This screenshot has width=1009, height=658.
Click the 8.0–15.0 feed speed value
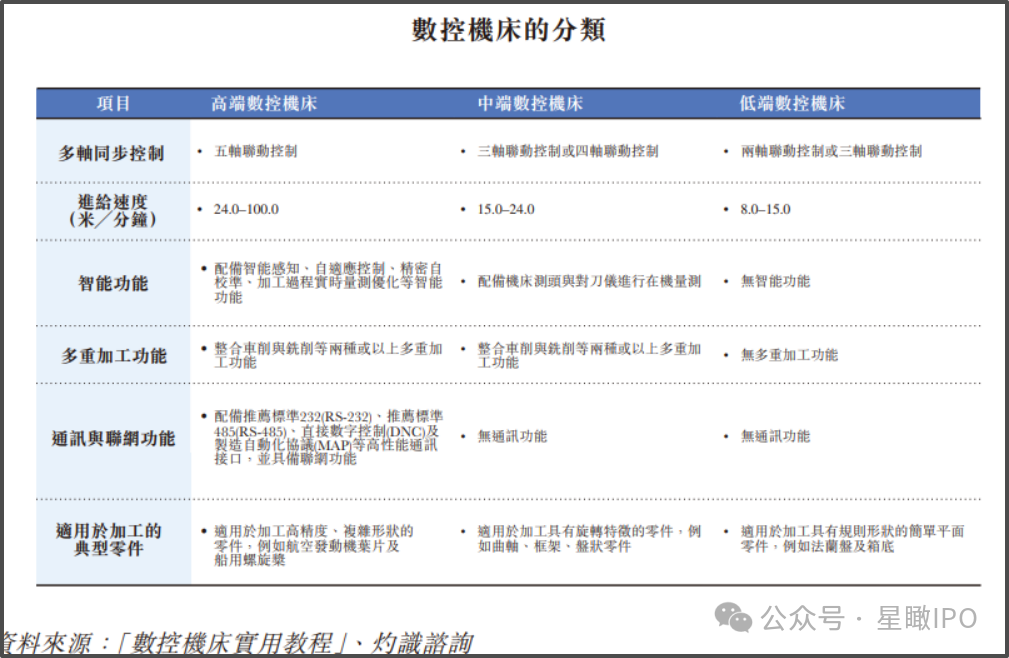click(765, 209)
